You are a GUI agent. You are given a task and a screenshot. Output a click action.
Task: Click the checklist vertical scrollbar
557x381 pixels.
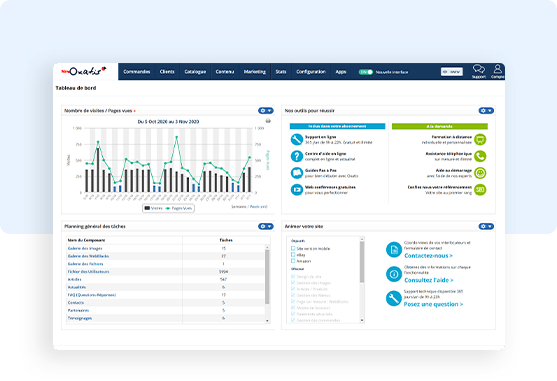(x=362, y=262)
